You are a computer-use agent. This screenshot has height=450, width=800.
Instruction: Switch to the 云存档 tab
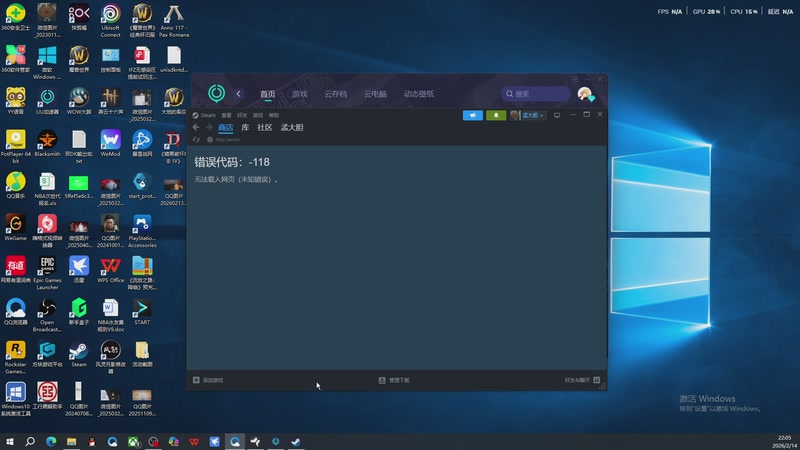click(336, 94)
